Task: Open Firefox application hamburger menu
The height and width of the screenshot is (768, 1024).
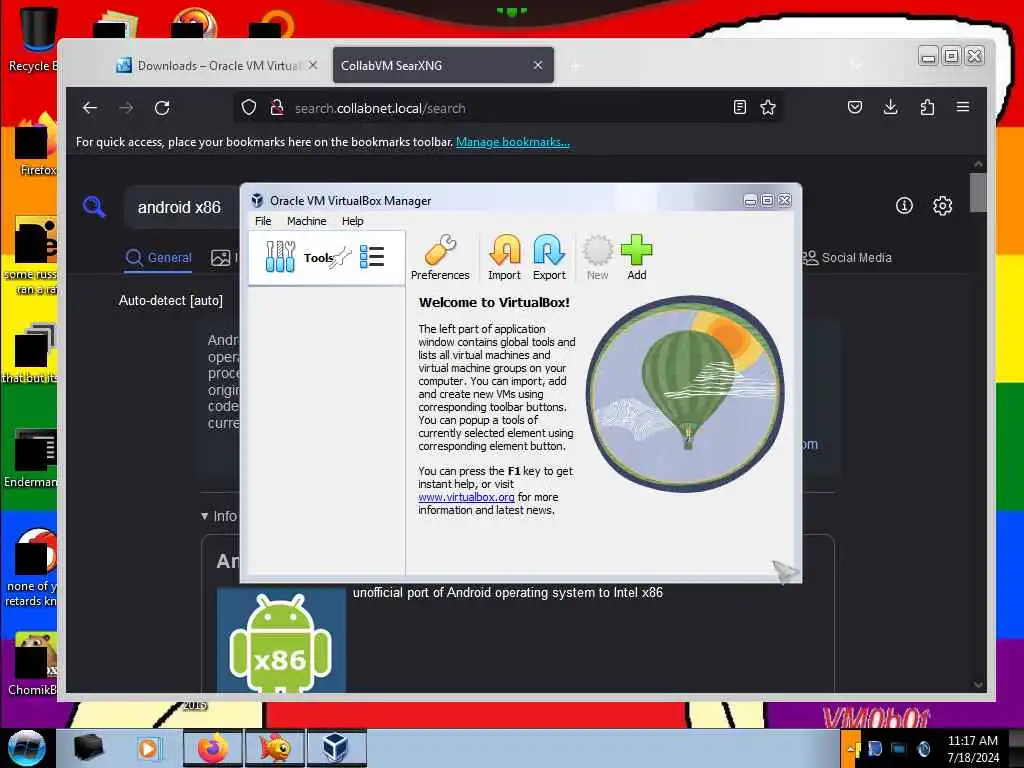Action: click(x=963, y=107)
